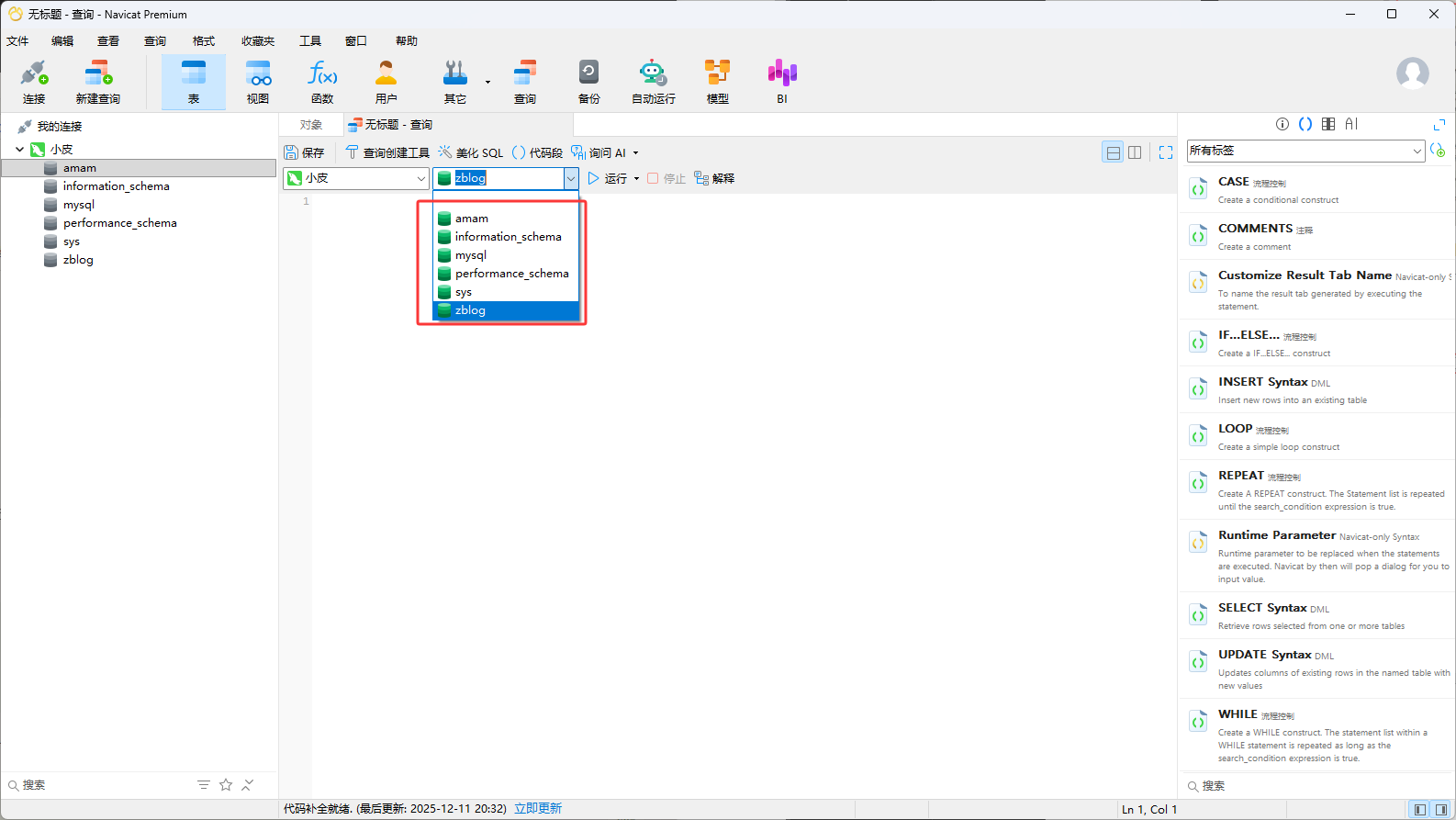Click the 代码段 code snippet button

click(537, 152)
